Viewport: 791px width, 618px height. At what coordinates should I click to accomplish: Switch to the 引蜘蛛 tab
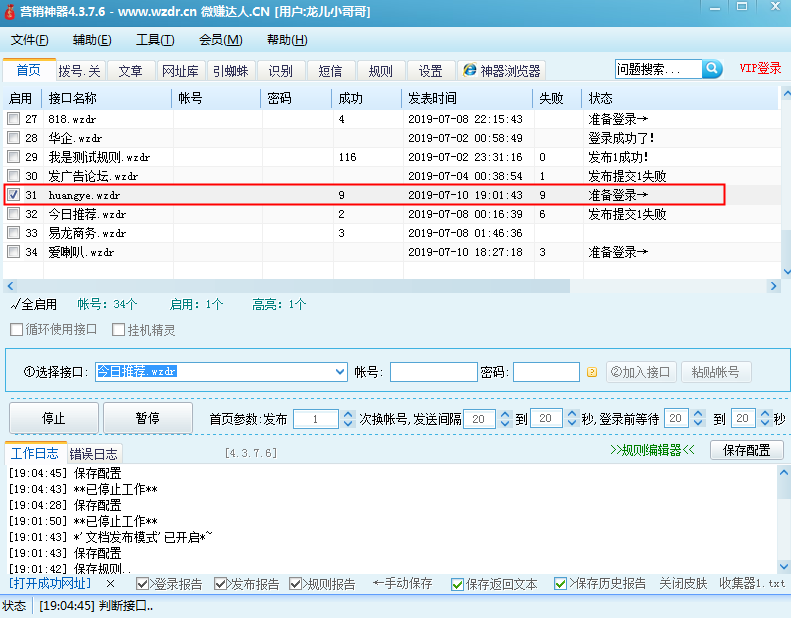[231, 71]
